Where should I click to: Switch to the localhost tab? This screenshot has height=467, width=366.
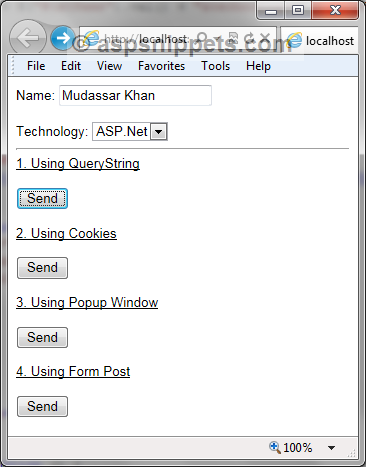(x=319, y=41)
